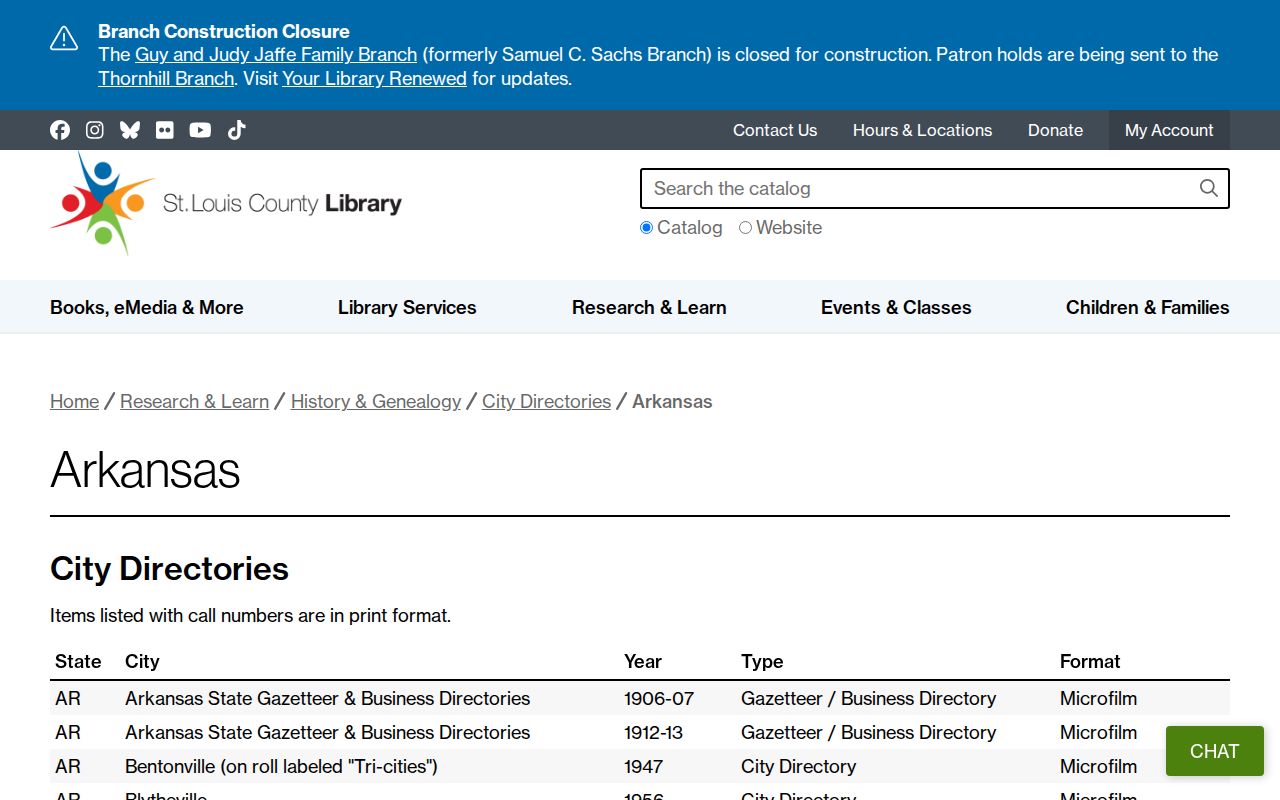Open the Children & Families menu
Image resolution: width=1280 pixels, height=800 pixels.
click(1148, 307)
